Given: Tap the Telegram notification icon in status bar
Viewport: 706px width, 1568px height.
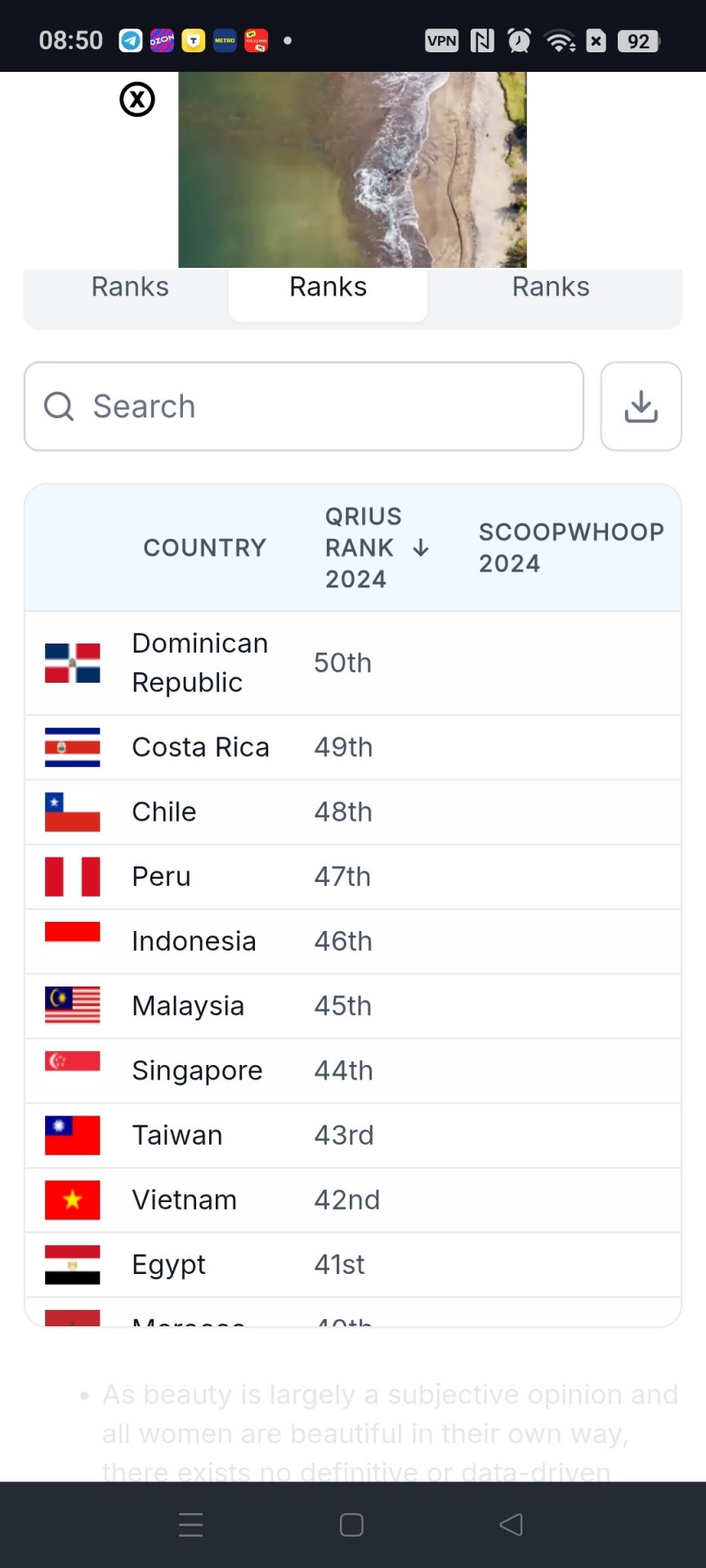Looking at the screenshot, I should [131, 40].
